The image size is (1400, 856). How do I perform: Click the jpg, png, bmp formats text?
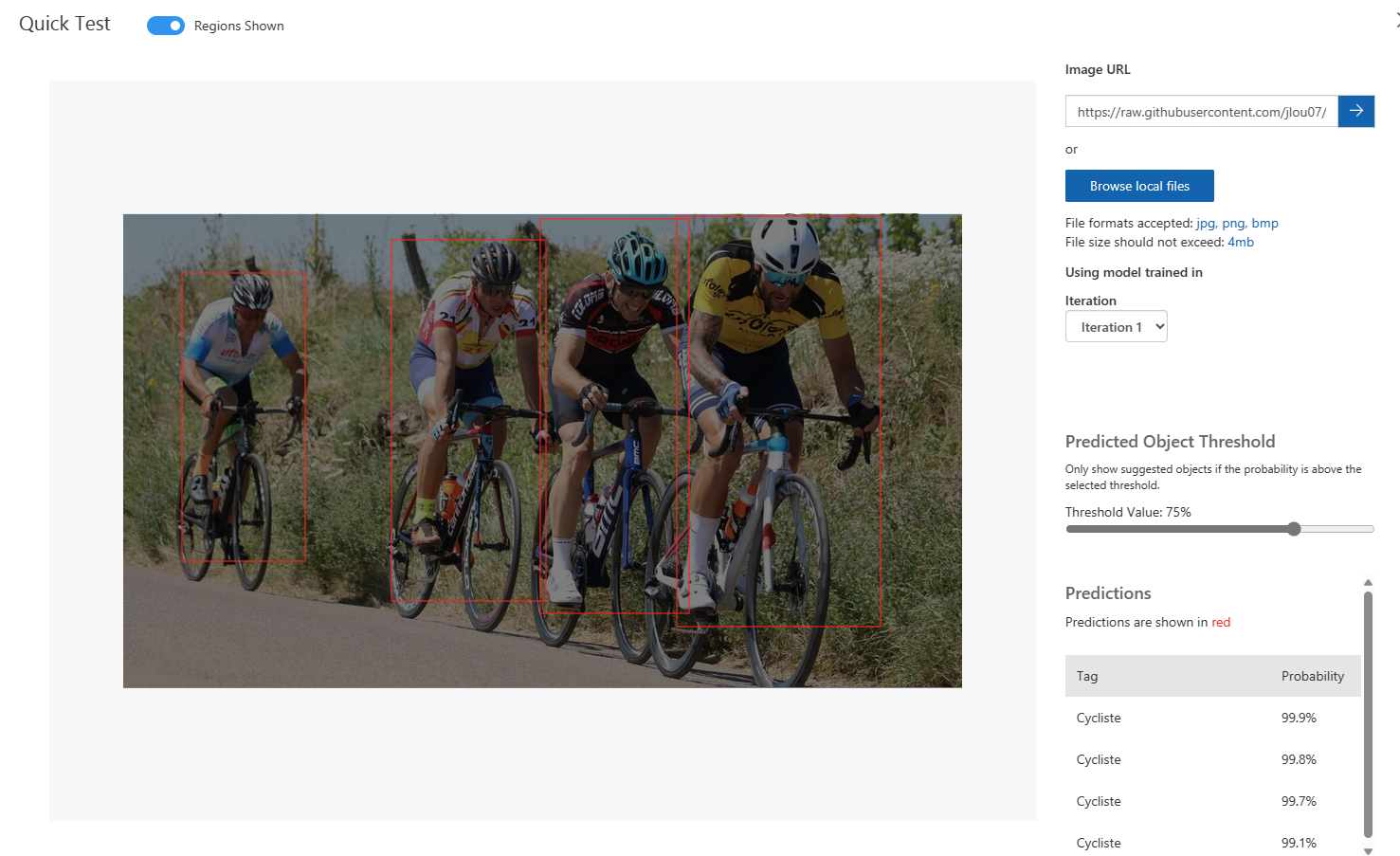click(x=1237, y=223)
